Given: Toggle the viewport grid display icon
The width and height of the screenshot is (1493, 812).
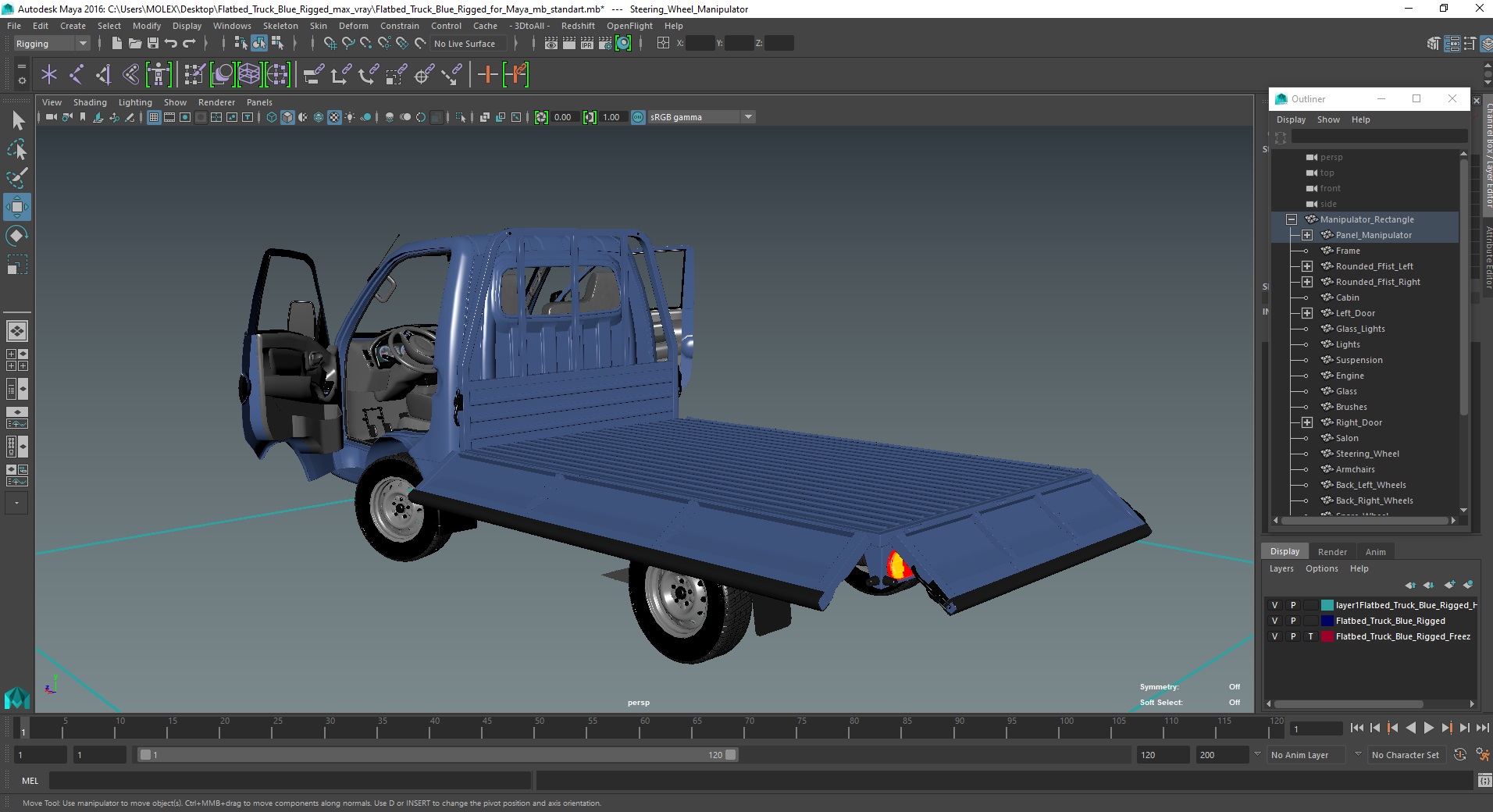Looking at the screenshot, I should click(154, 117).
